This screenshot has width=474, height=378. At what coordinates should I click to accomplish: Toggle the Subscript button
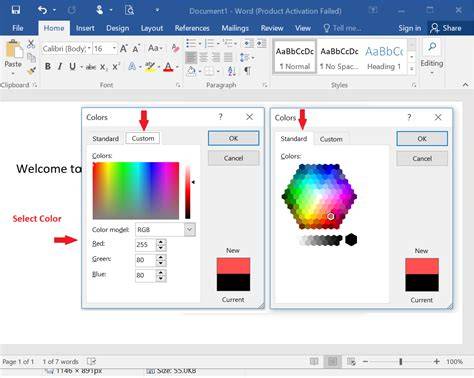[104, 67]
